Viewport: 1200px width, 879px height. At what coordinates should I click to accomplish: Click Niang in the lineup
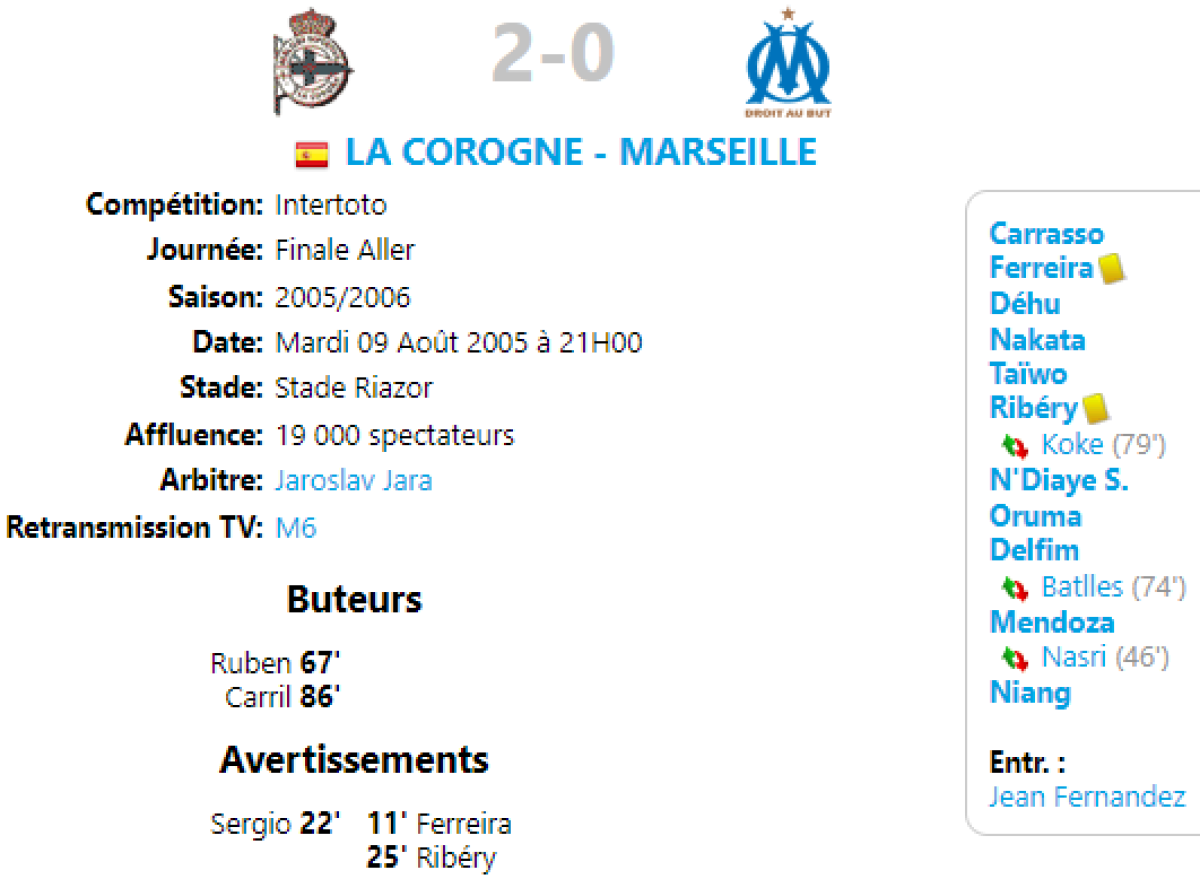[1030, 693]
